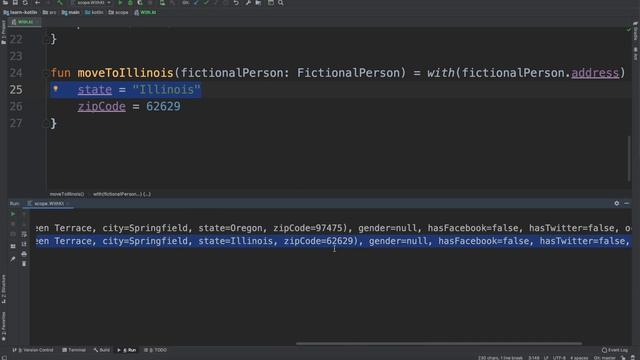Select main in the navigation breadcrumb
The width and height of the screenshot is (640, 360).
click(x=71, y=12)
